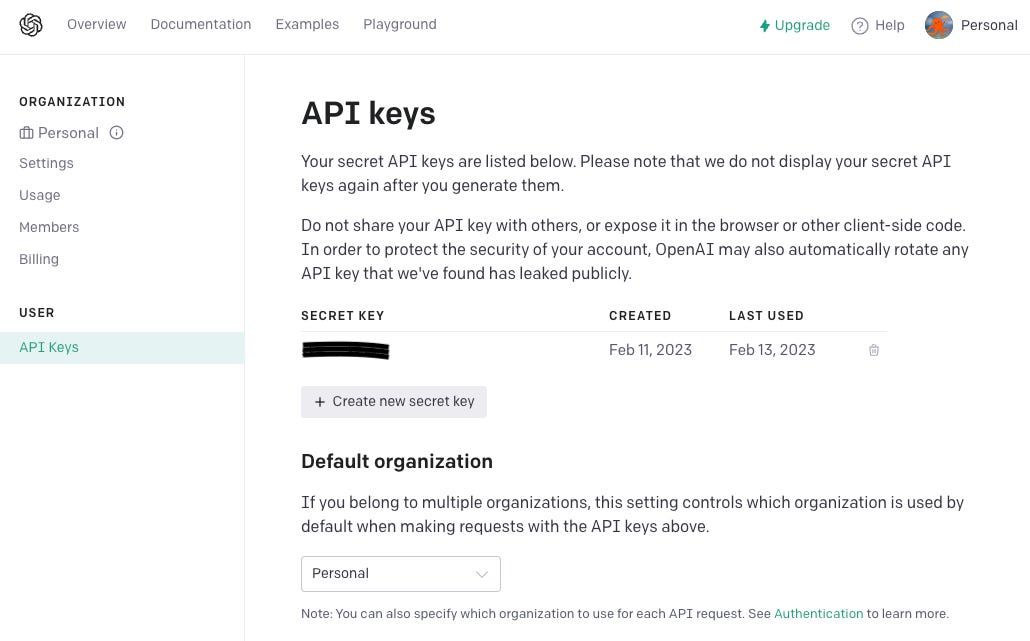This screenshot has height=641, width=1030.
Task: Delete the secret key with trash icon
Action: click(874, 350)
